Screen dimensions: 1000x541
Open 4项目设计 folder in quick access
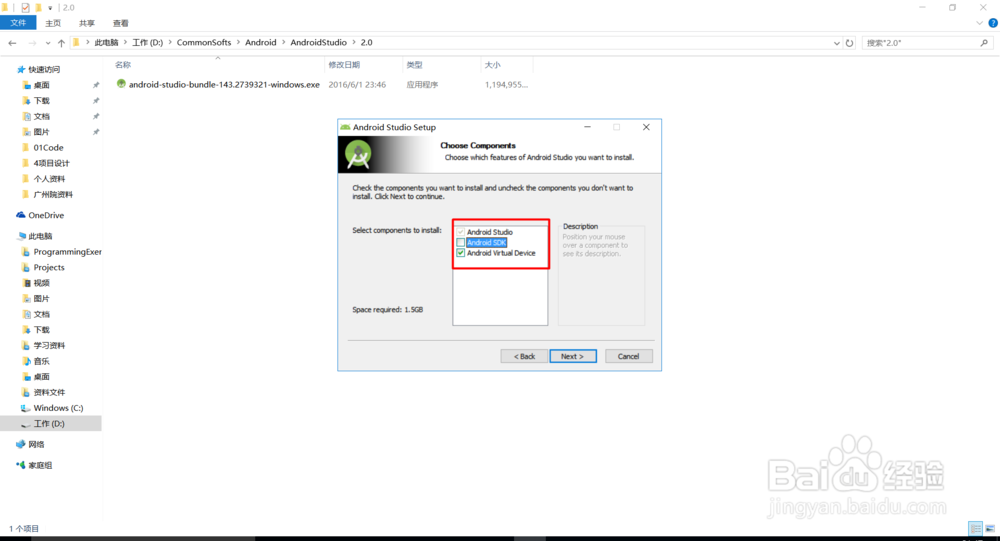pos(52,163)
